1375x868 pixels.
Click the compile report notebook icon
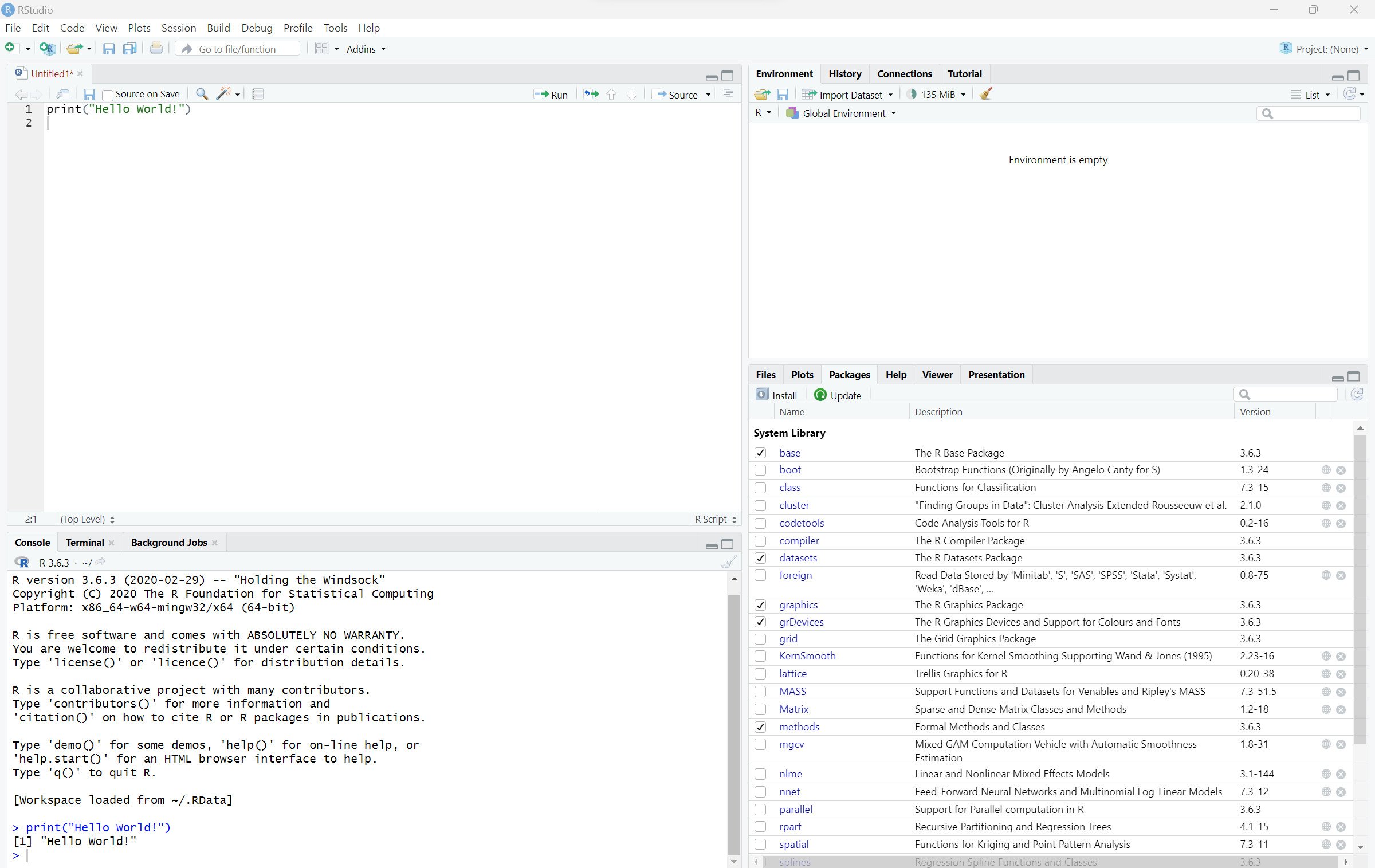(x=258, y=94)
